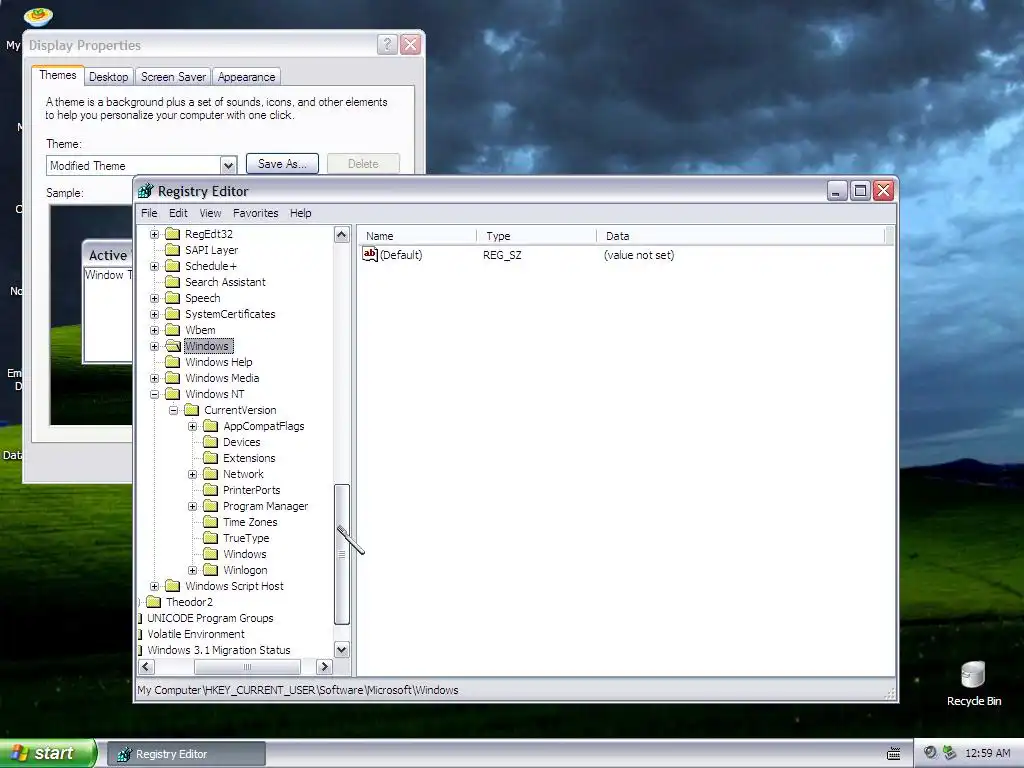Expand the Schedule+ key

coord(154,266)
